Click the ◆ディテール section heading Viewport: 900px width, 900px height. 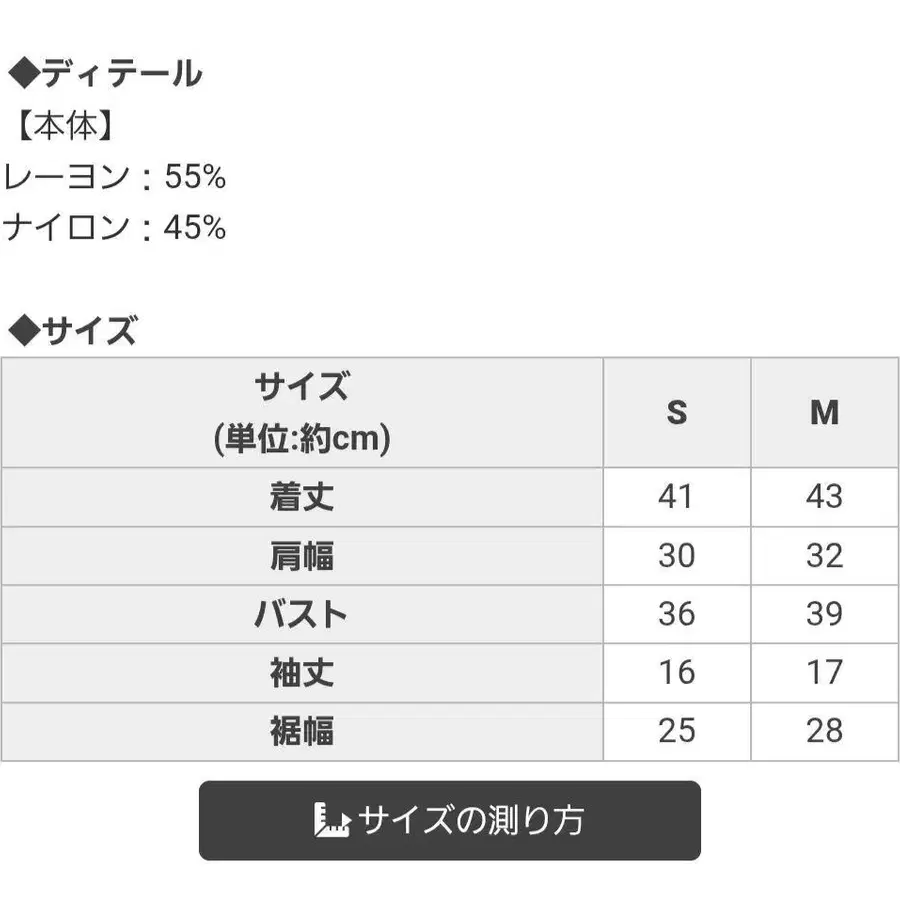coord(104,73)
